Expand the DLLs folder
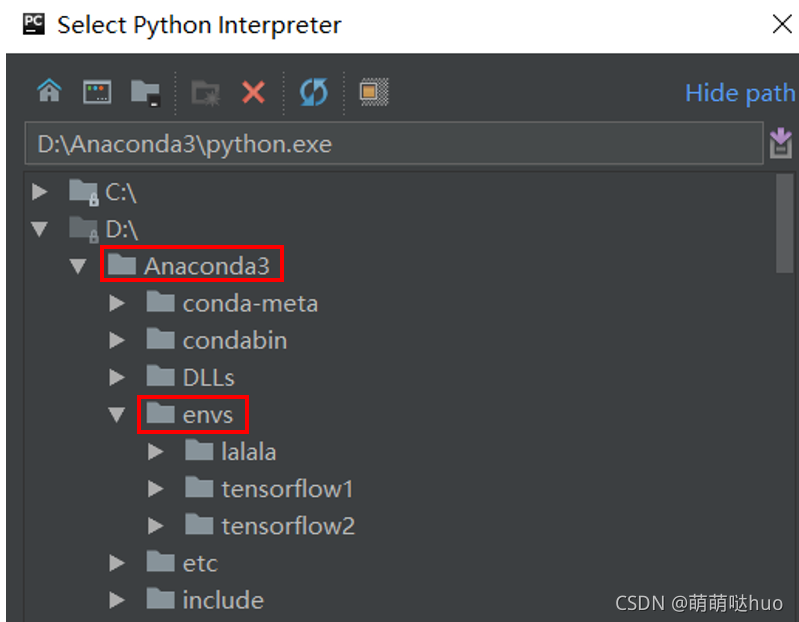Image resolution: width=799 pixels, height=622 pixels. (x=117, y=377)
